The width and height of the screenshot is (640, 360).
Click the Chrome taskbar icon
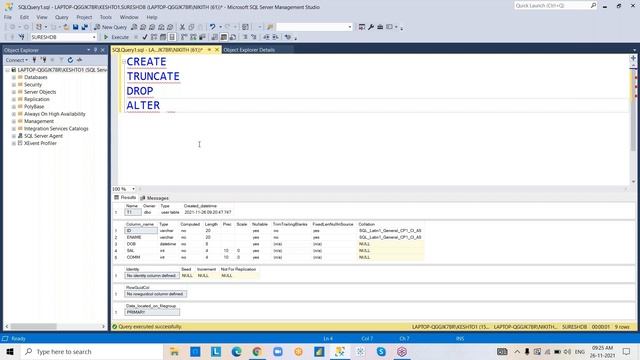coord(257,352)
